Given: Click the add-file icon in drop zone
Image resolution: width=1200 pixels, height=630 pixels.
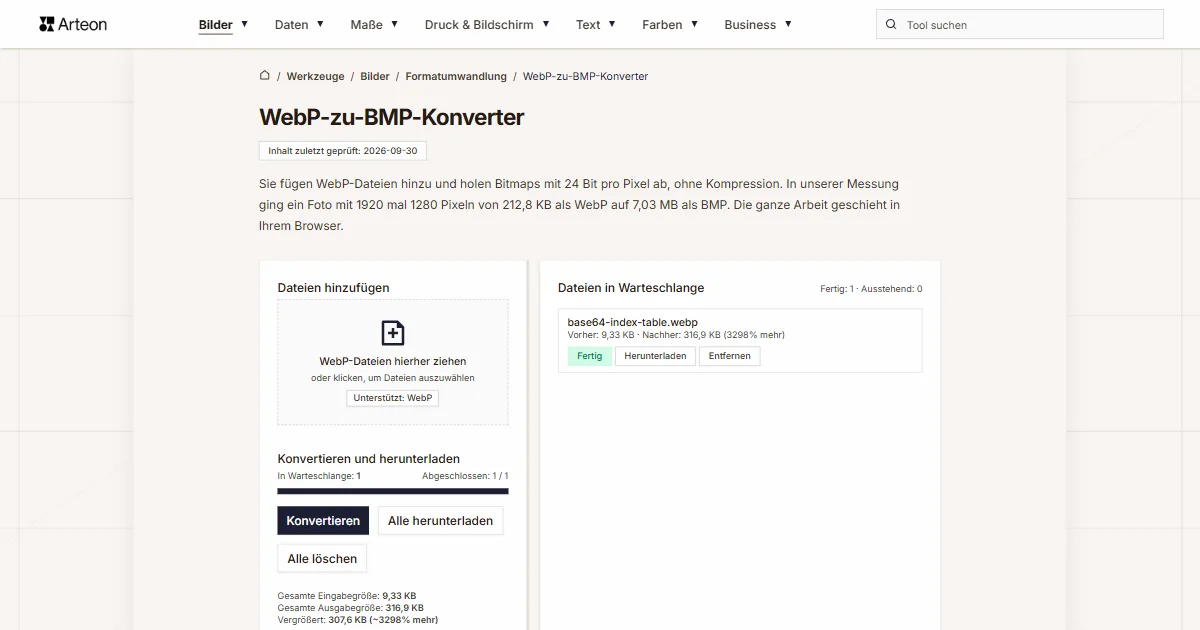Looking at the screenshot, I should tap(393, 333).
